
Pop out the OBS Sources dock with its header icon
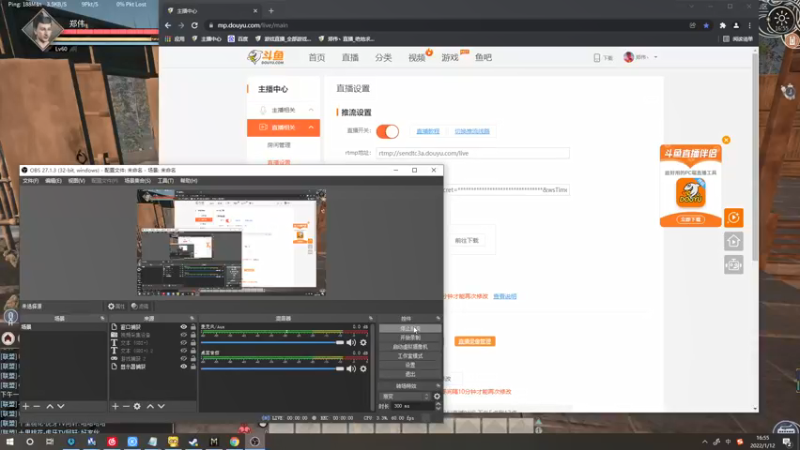click(192, 318)
